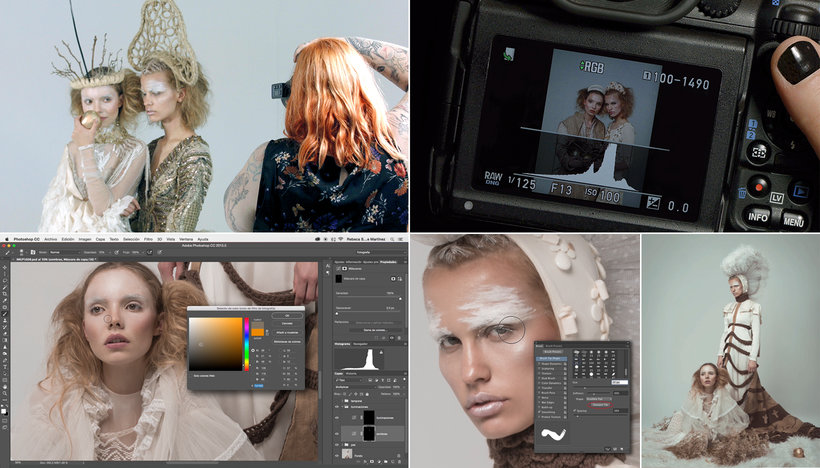The height and width of the screenshot is (468, 820).
Task: Toggle Spacing checkbox in Brush panel
Action: 575,410
